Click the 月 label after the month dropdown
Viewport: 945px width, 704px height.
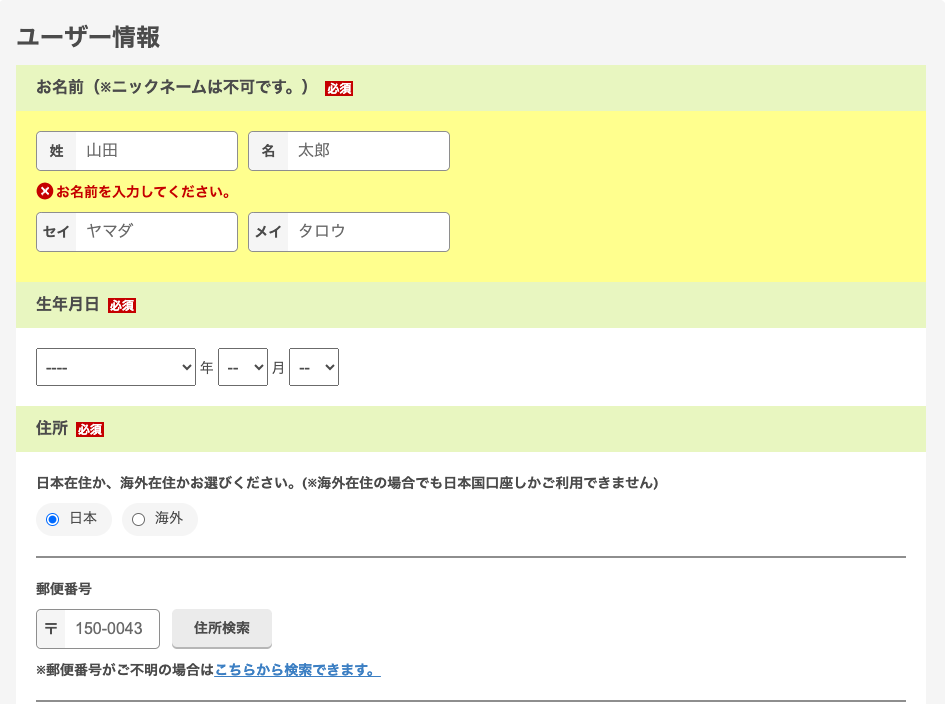278,368
